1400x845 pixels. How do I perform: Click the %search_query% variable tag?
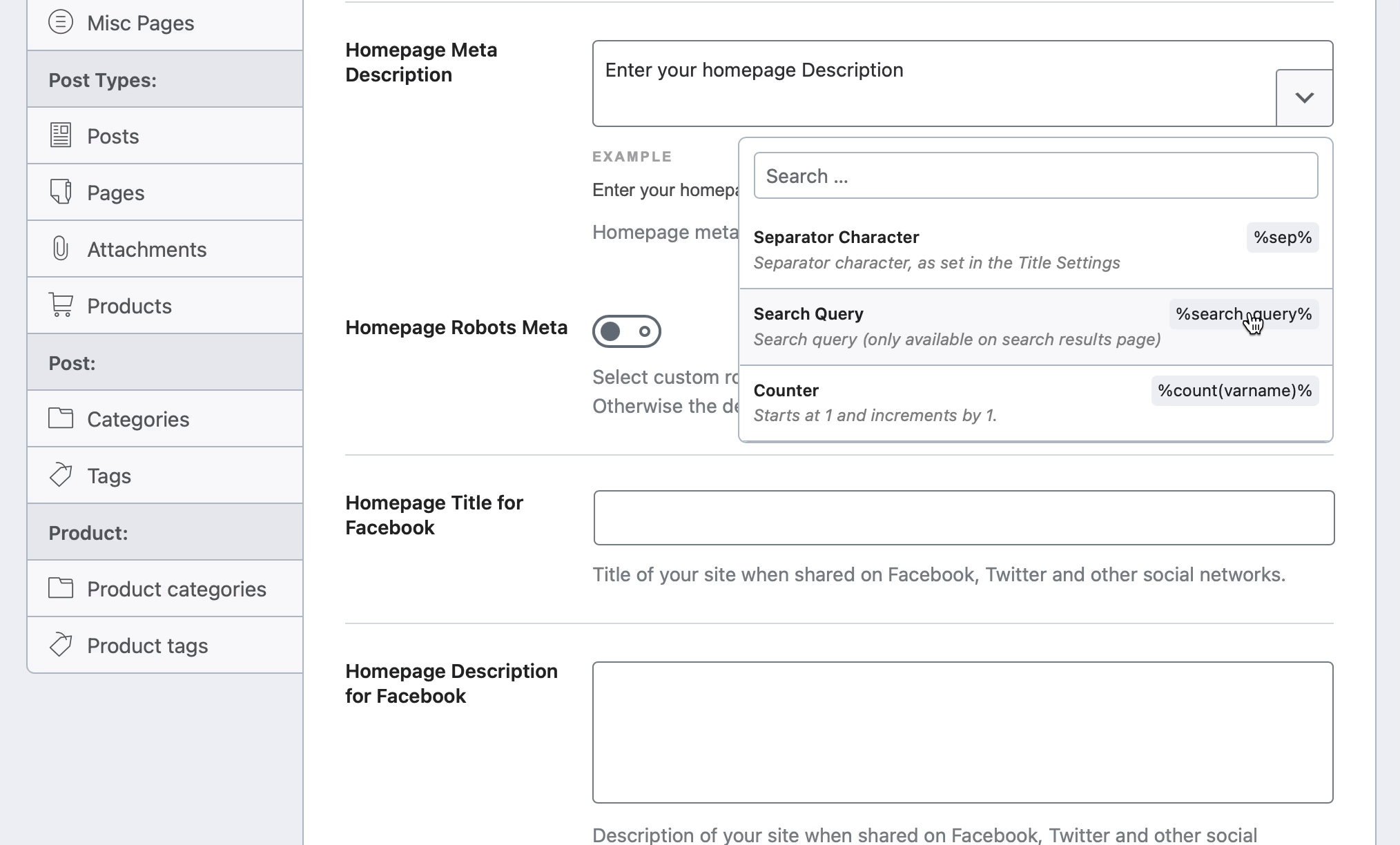tap(1244, 314)
